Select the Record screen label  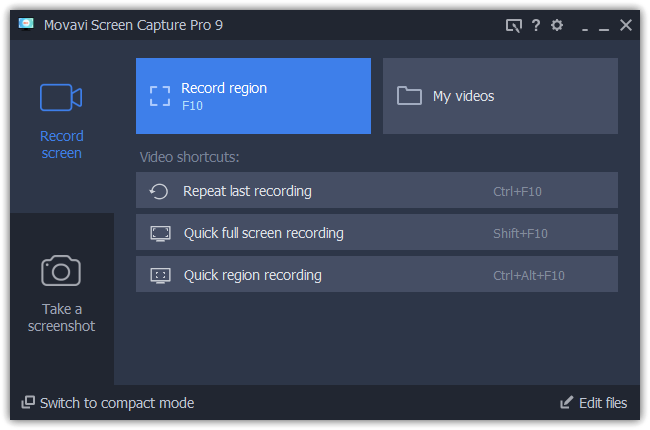[x=61, y=144]
